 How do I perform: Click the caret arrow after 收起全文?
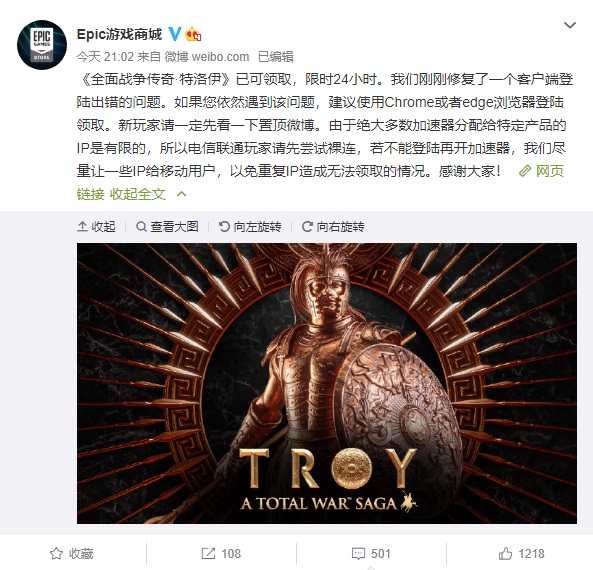182,194
